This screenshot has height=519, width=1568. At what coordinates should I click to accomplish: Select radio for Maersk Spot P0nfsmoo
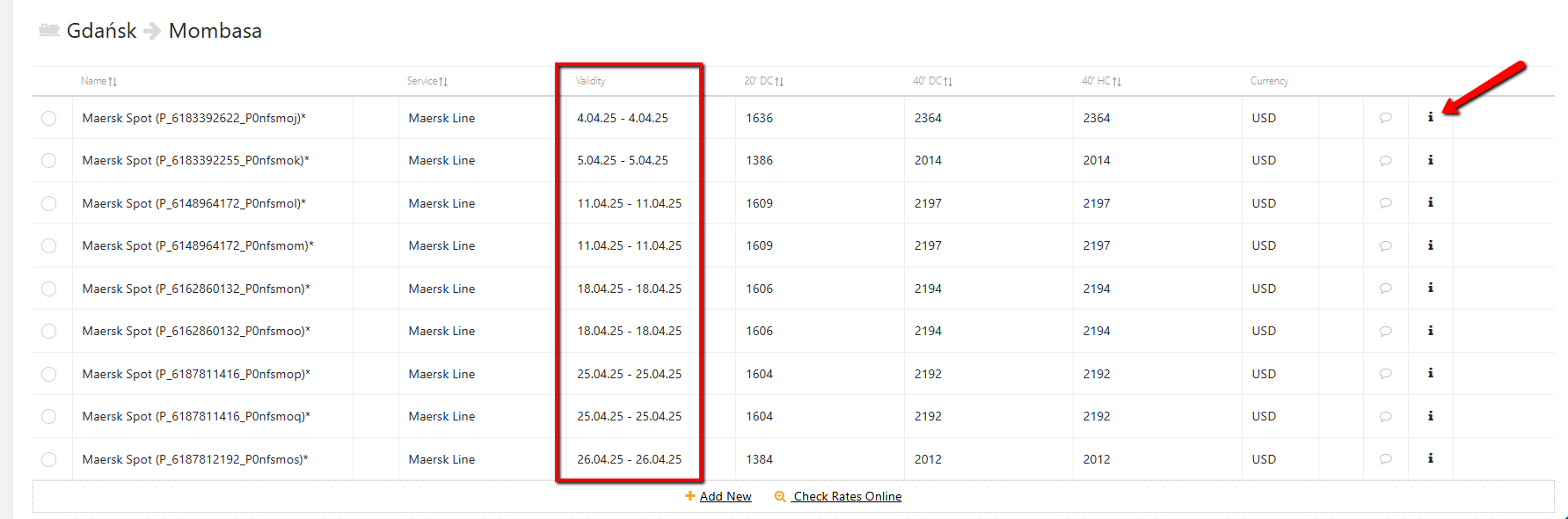pos(48,331)
